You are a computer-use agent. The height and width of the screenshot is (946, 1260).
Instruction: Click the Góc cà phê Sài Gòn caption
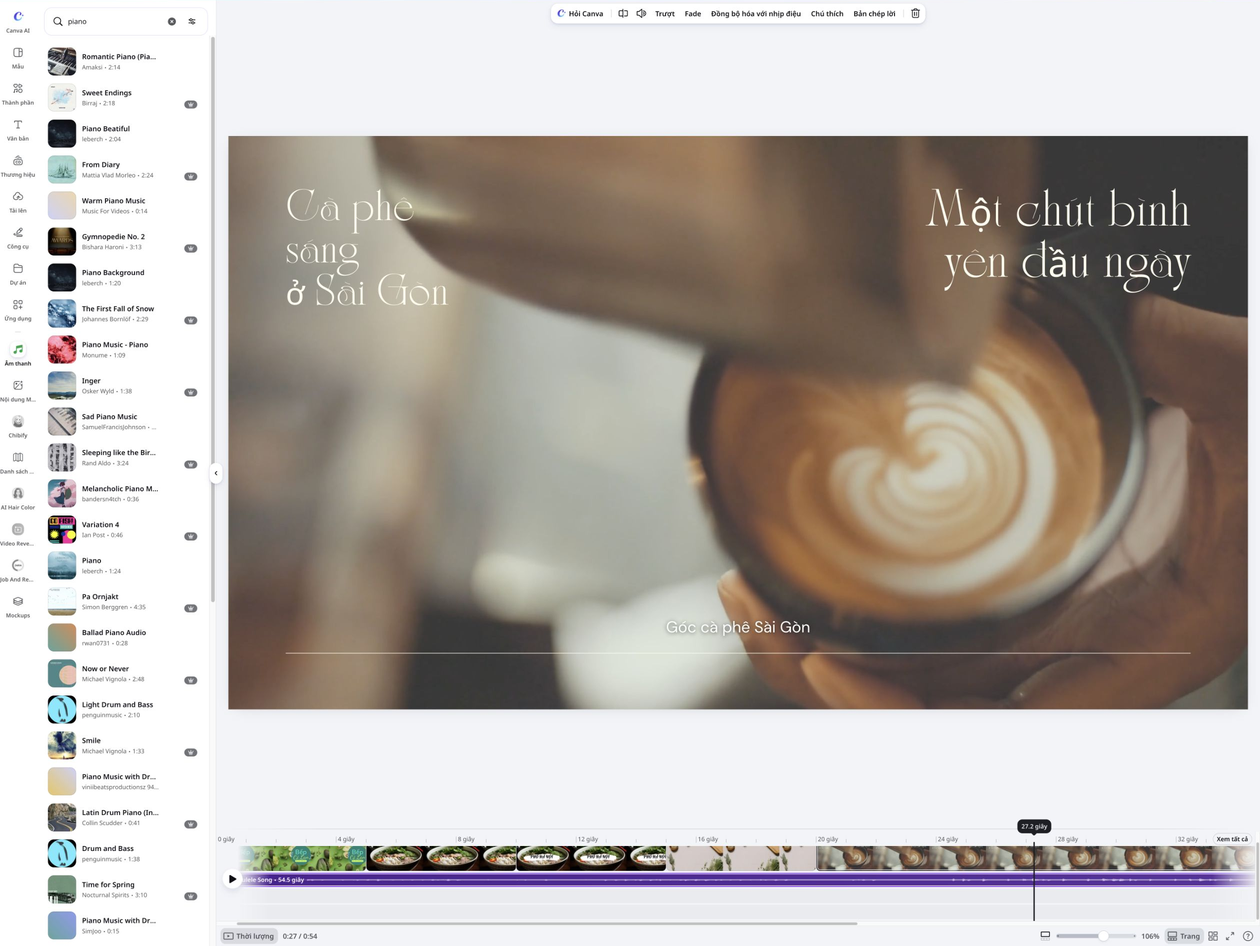point(738,627)
